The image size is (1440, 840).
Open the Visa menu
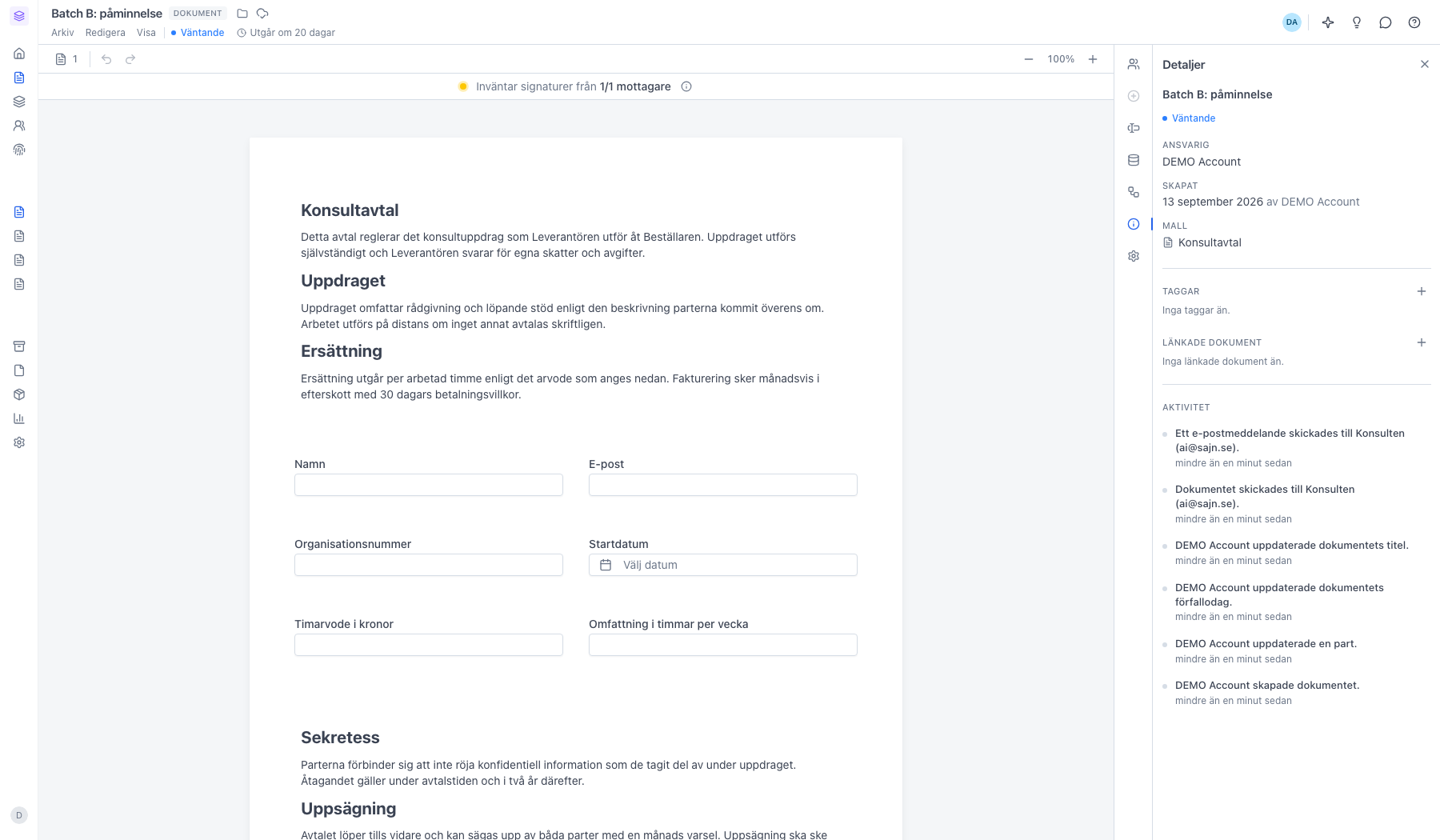coord(146,33)
